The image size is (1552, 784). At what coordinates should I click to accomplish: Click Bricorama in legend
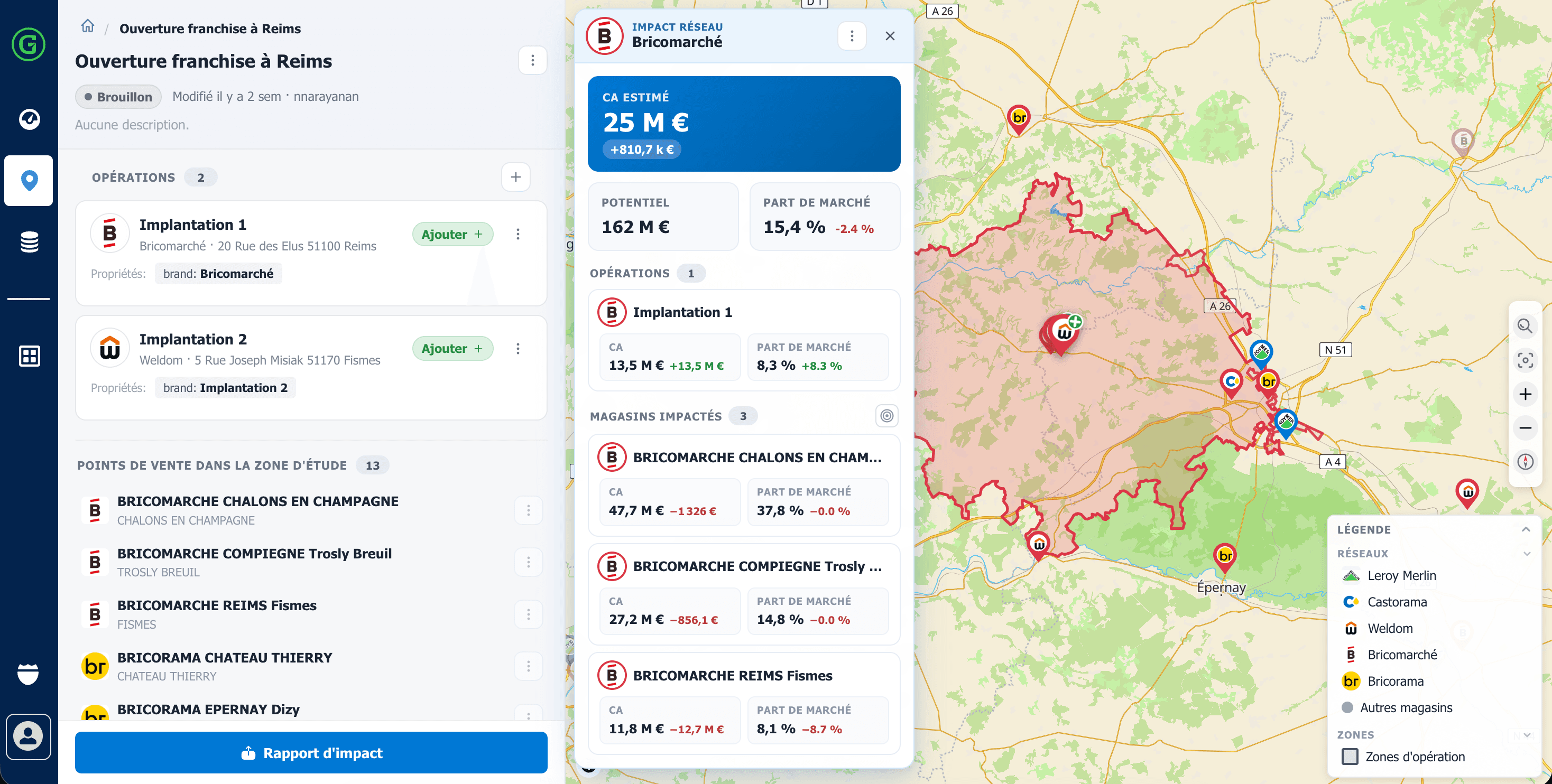pyautogui.click(x=1383, y=681)
